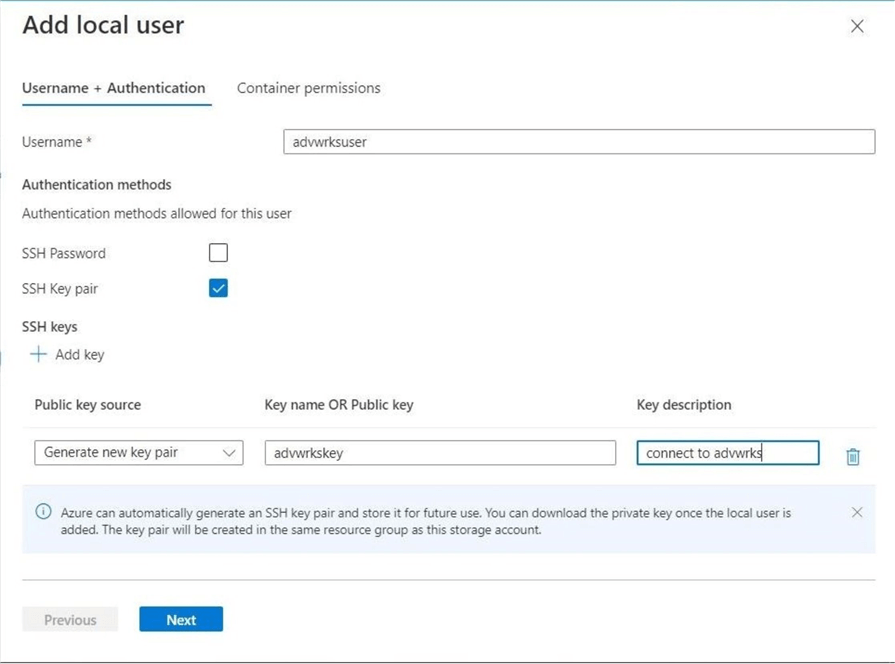Dismiss the SSH key pair info banner
The image size is (895, 664).
[x=857, y=512]
